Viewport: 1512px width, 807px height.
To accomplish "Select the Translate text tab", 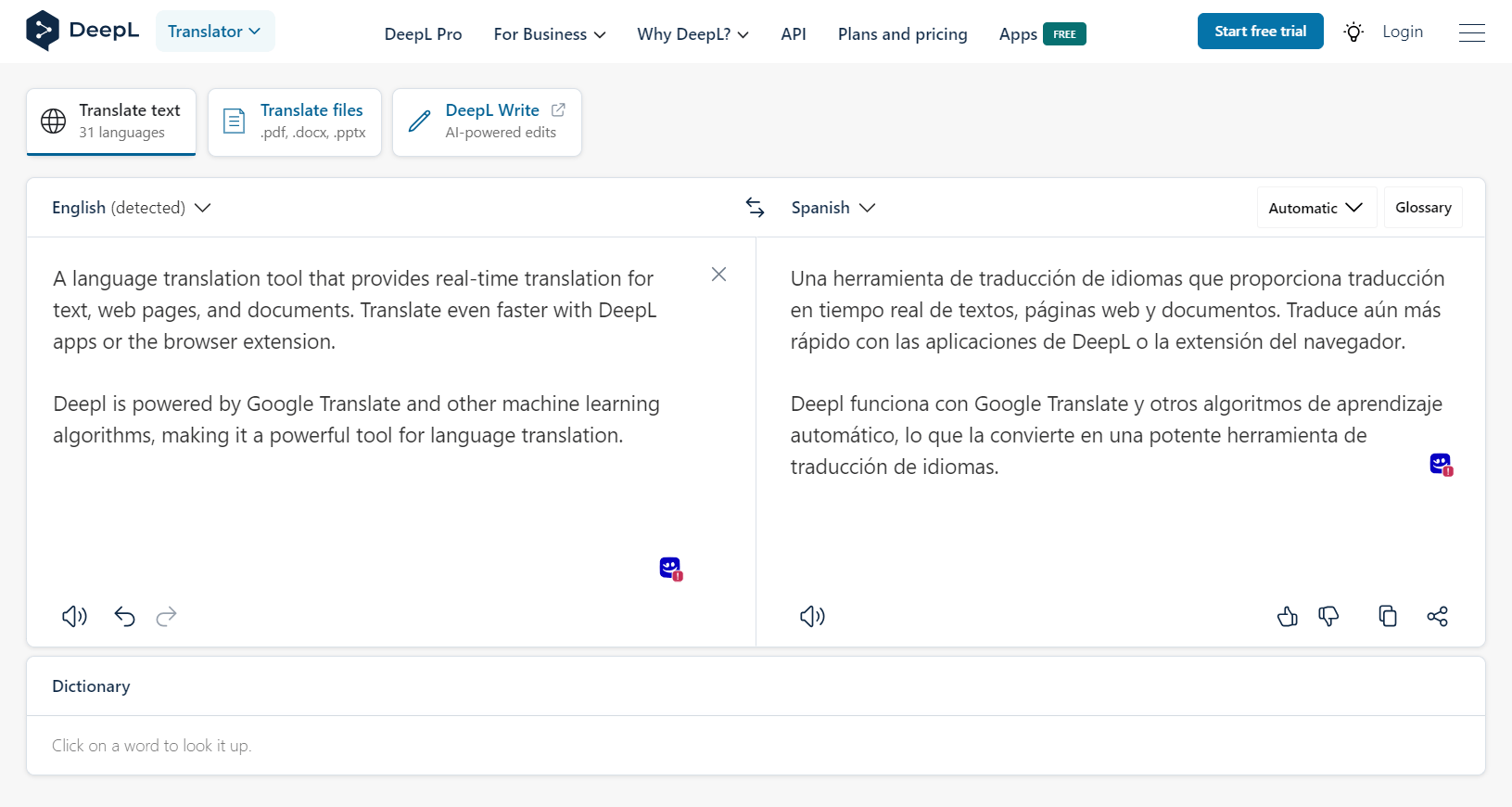I will (111, 122).
